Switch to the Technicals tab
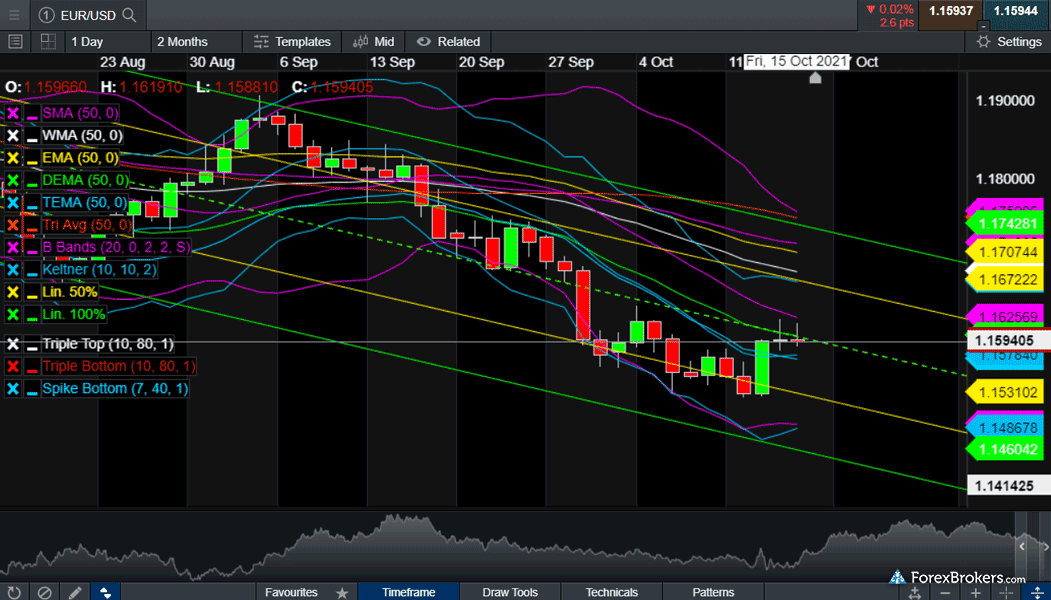 point(611,592)
